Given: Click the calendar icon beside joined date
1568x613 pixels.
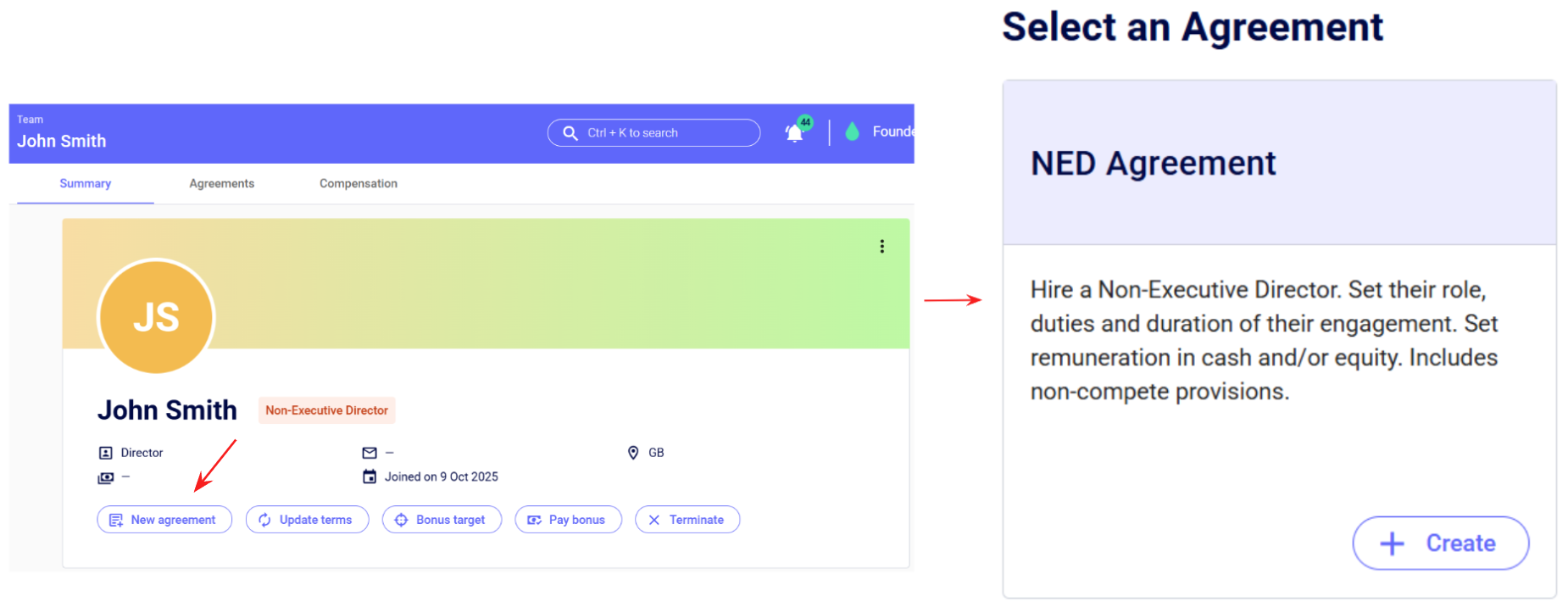Looking at the screenshot, I should pyautogui.click(x=370, y=476).
